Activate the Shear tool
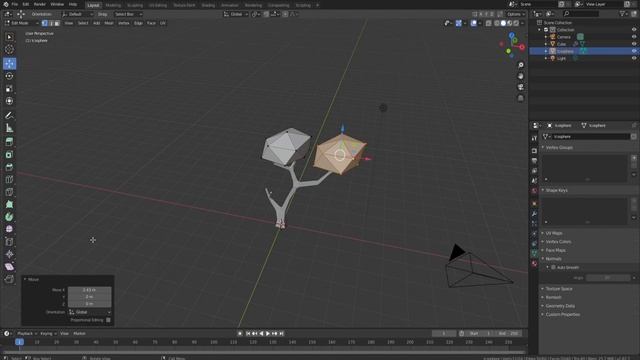640x360 pixels. (x=9, y=267)
